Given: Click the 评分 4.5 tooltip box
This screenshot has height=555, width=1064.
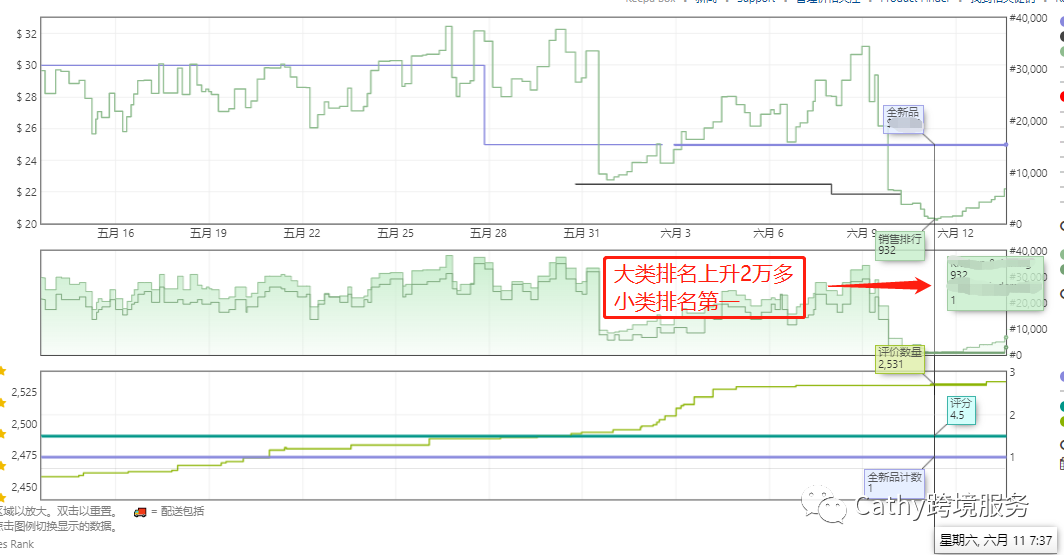Looking at the screenshot, I should (960, 408).
